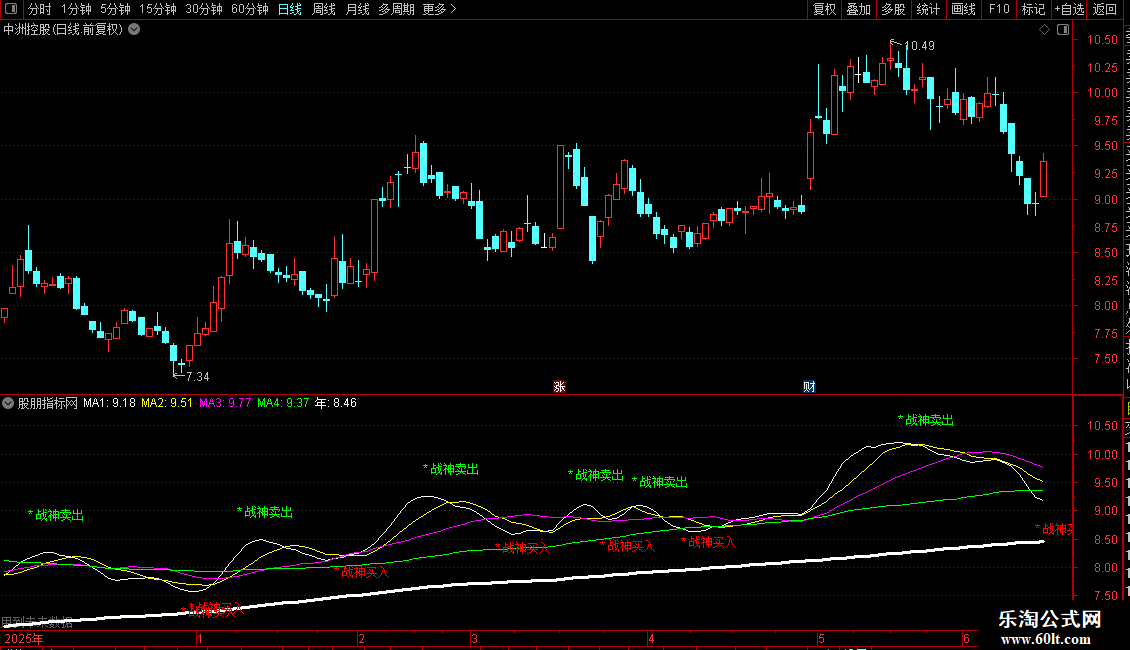The height and width of the screenshot is (650, 1130).
Task: Select the 5分钟 period tab
Action: coord(115,9)
